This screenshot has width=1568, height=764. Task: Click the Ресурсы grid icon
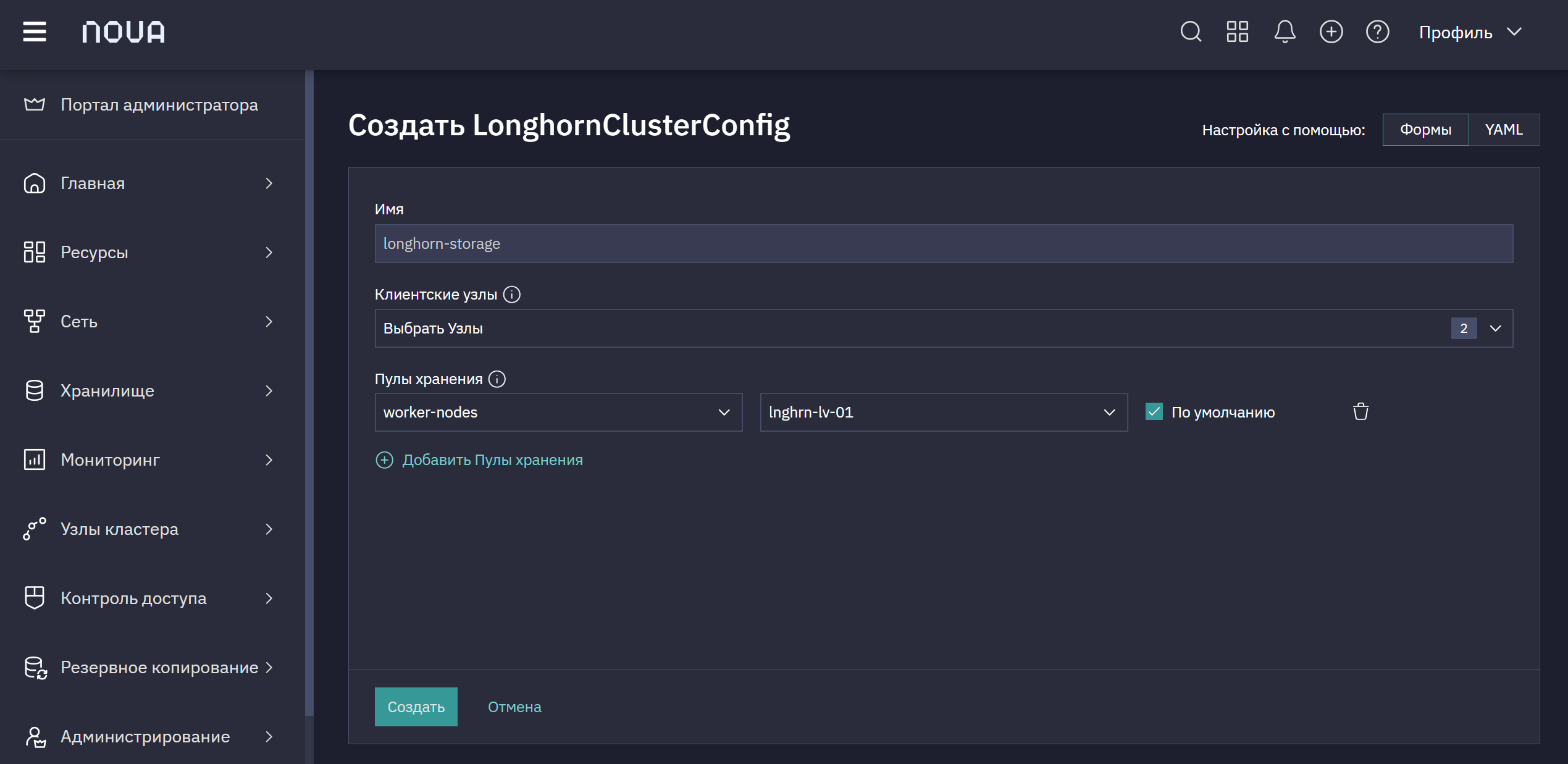(35, 252)
